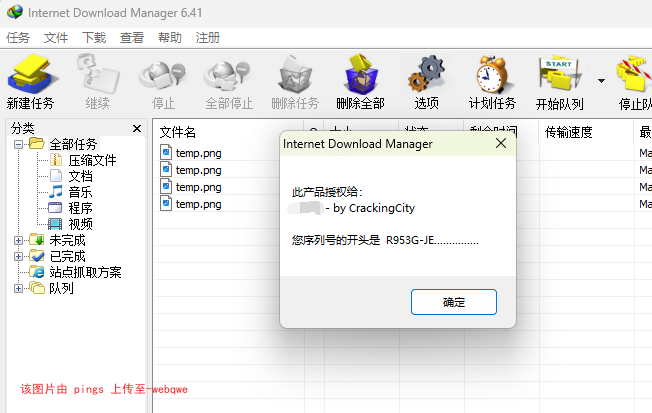Open the 任务 menu
The width and height of the screenshot is (652, 413).
pos(18,38)
